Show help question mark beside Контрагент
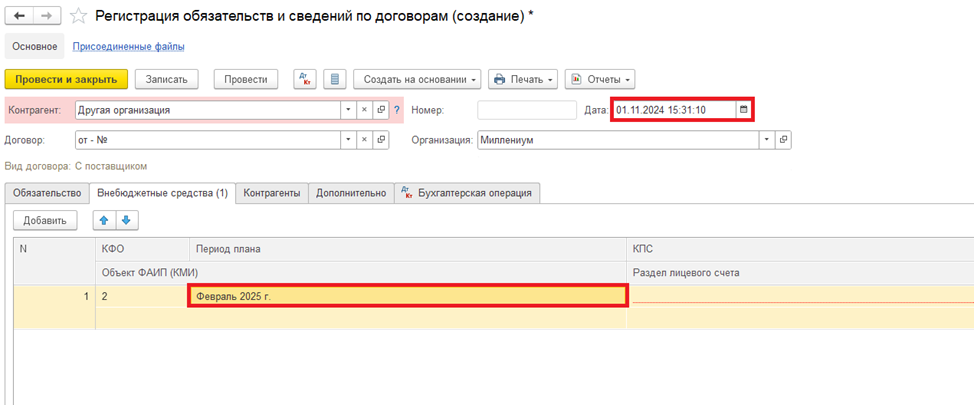This screenshot has width=974, height=405. point(396,110)
